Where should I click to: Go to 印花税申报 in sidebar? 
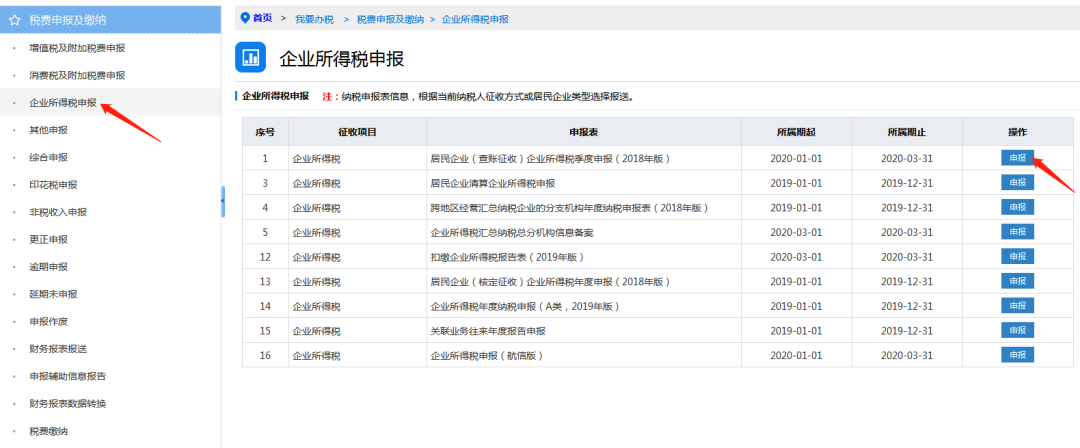click(53, 185)
